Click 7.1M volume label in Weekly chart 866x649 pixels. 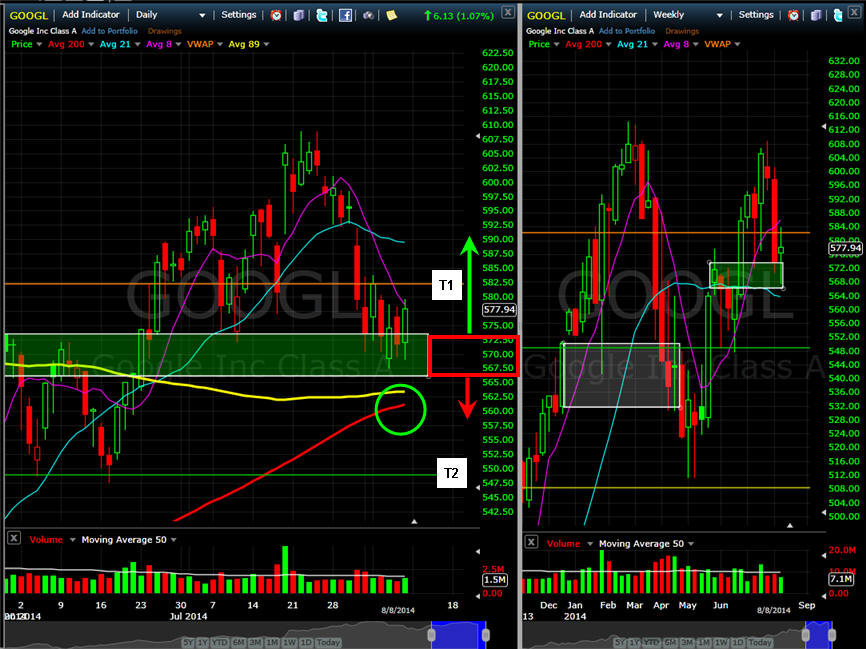tap(841, 579)
